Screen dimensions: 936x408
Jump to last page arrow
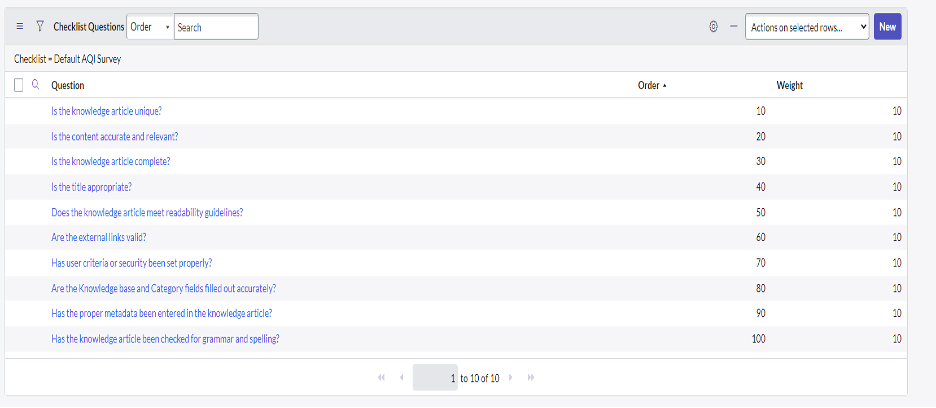[531, 378]
